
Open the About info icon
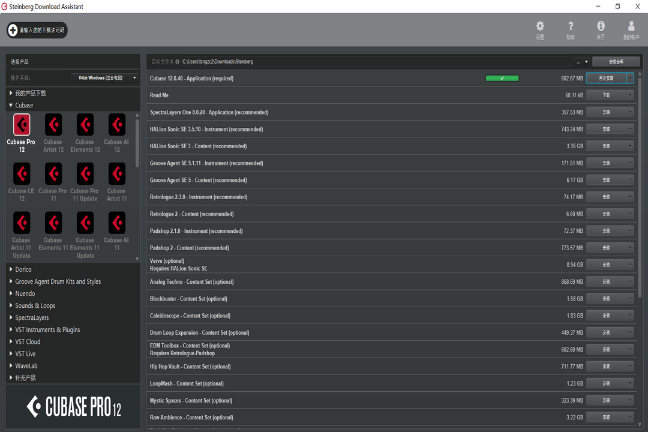[x=601, y=27]
